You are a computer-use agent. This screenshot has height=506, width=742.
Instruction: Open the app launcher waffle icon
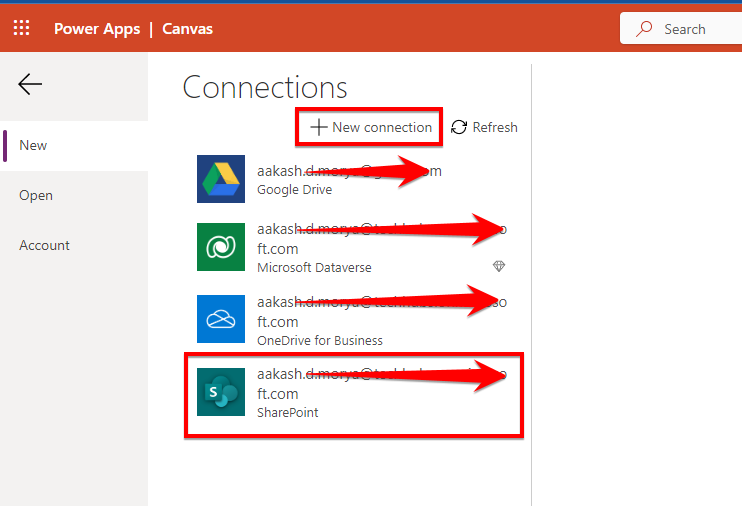point(21,28)
